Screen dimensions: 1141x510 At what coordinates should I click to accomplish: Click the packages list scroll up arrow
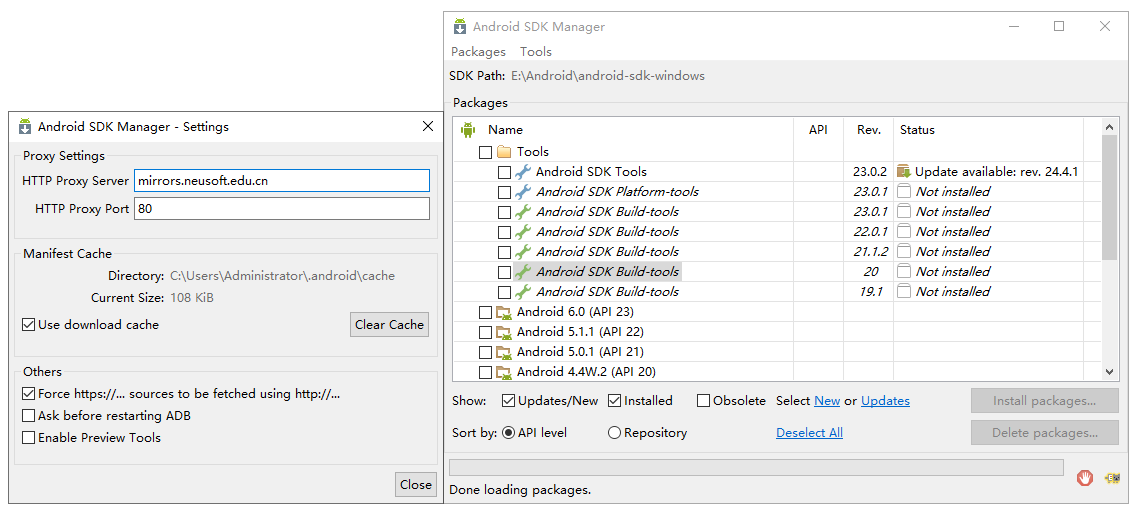point(1109,127)
